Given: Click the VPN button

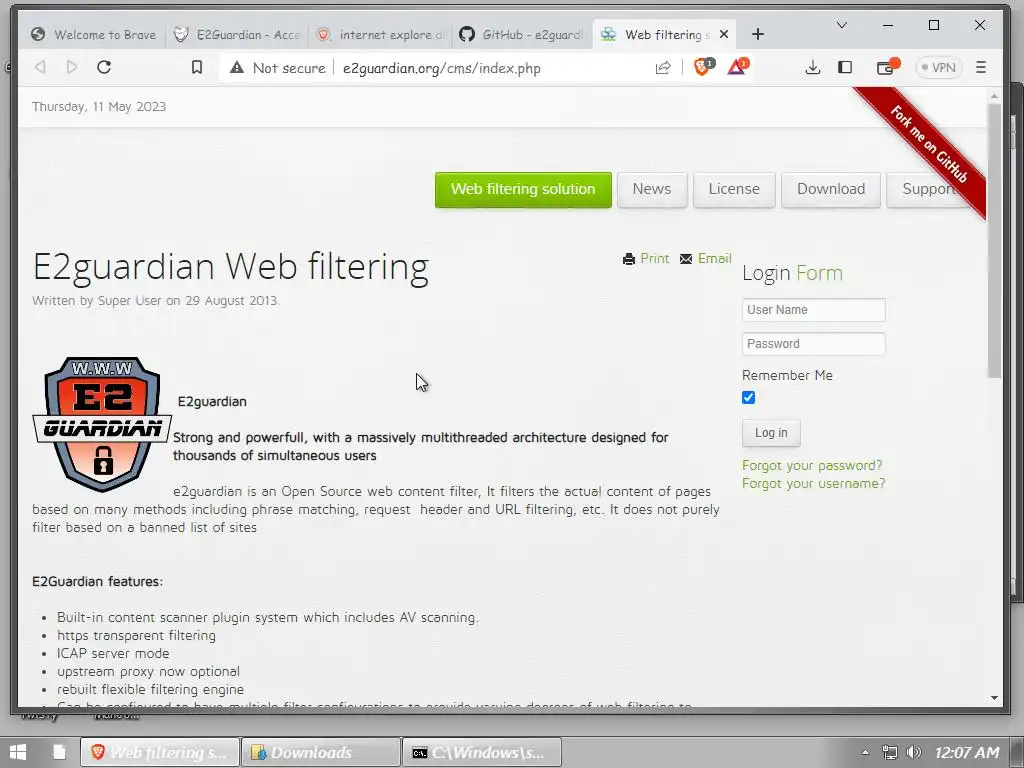Looking at the screenshot, I should [x=938, y=67].
